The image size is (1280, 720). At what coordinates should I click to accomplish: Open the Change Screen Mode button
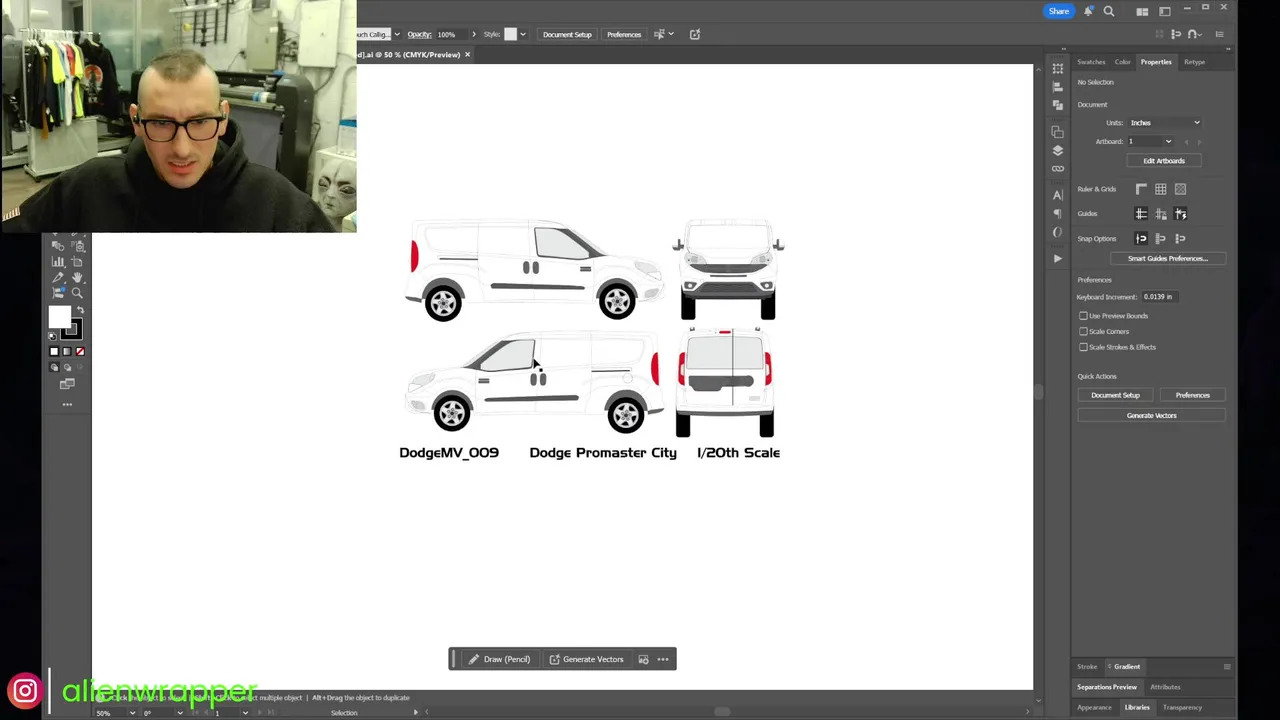tap(67, 384)
